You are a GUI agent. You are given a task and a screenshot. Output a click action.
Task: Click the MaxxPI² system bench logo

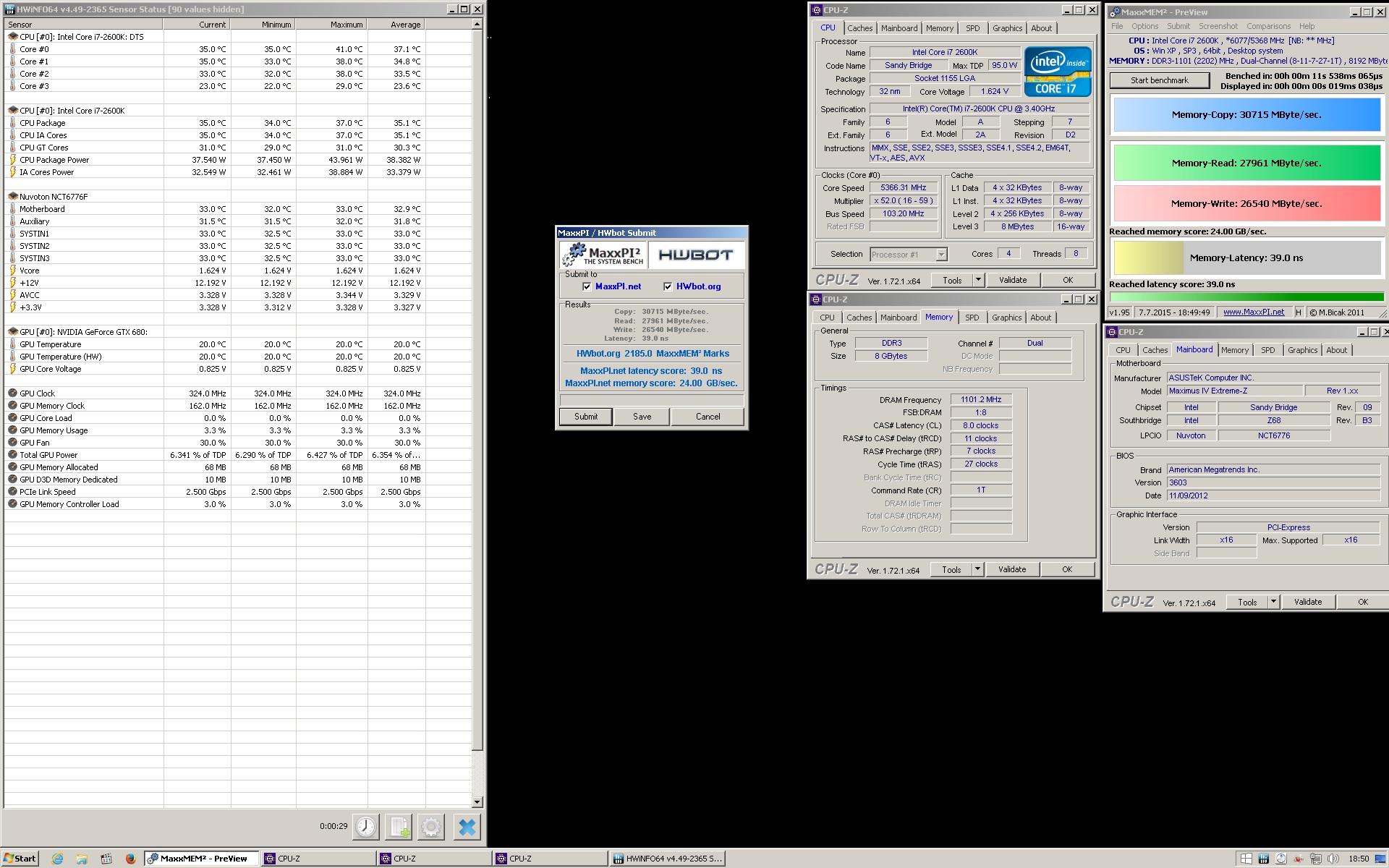603,255
